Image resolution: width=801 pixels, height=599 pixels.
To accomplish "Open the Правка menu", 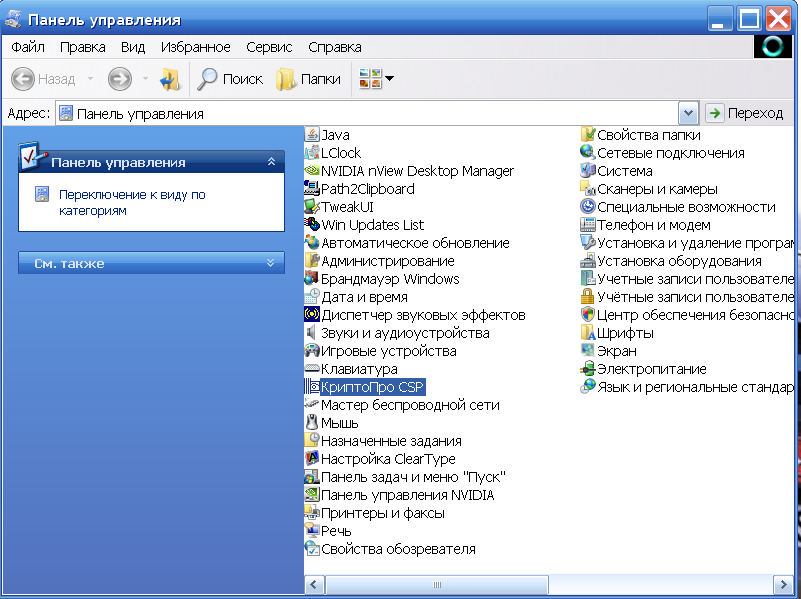I will [83, 47].
